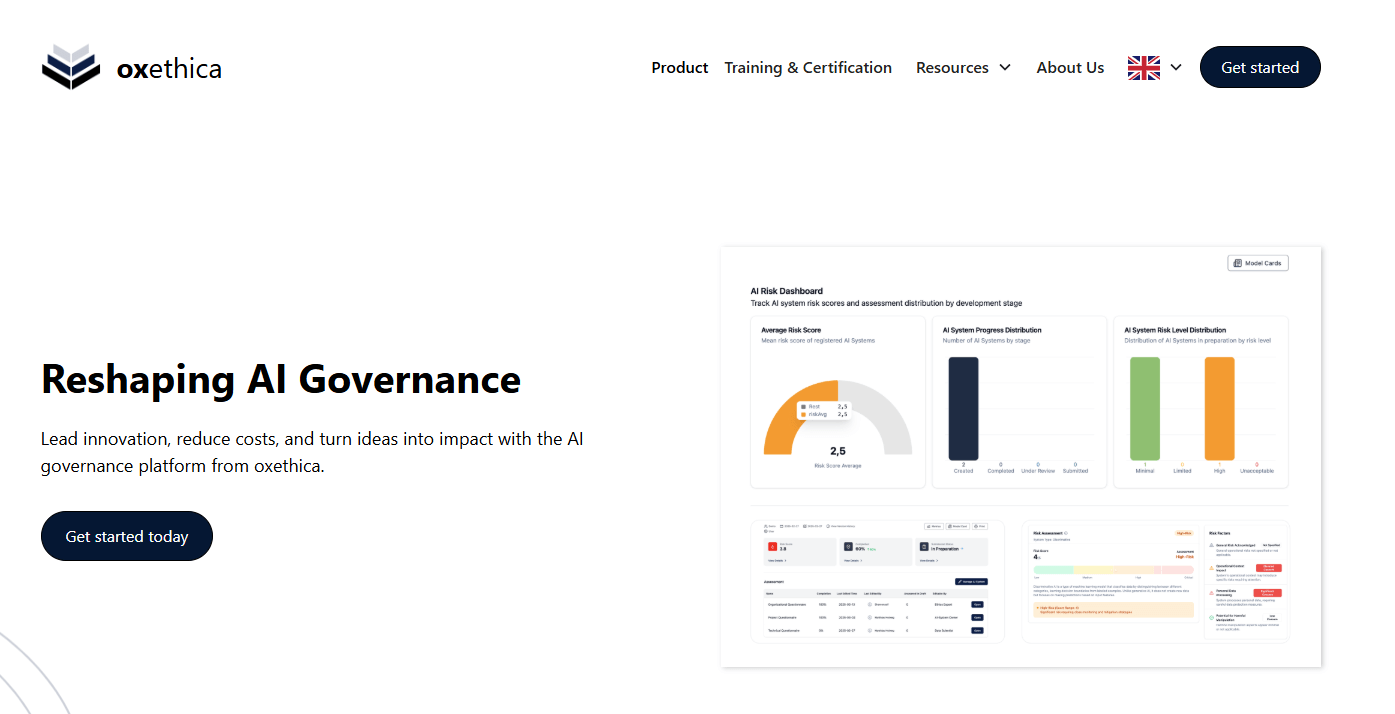1395x714 pixels.
Task: Click the colored risk level progress bar
Action: 1113,569
